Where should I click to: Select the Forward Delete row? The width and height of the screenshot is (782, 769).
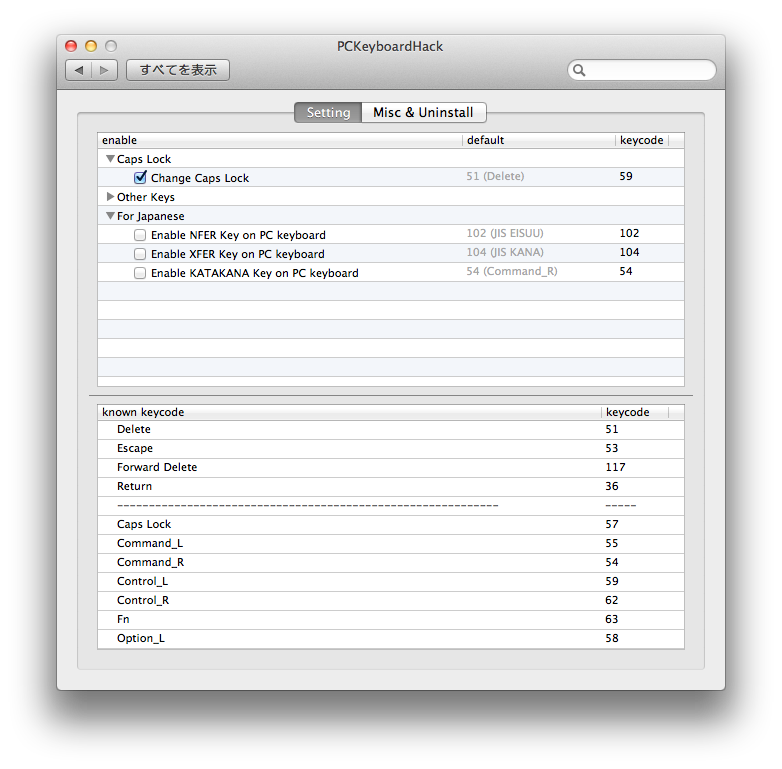click(391, 467)
